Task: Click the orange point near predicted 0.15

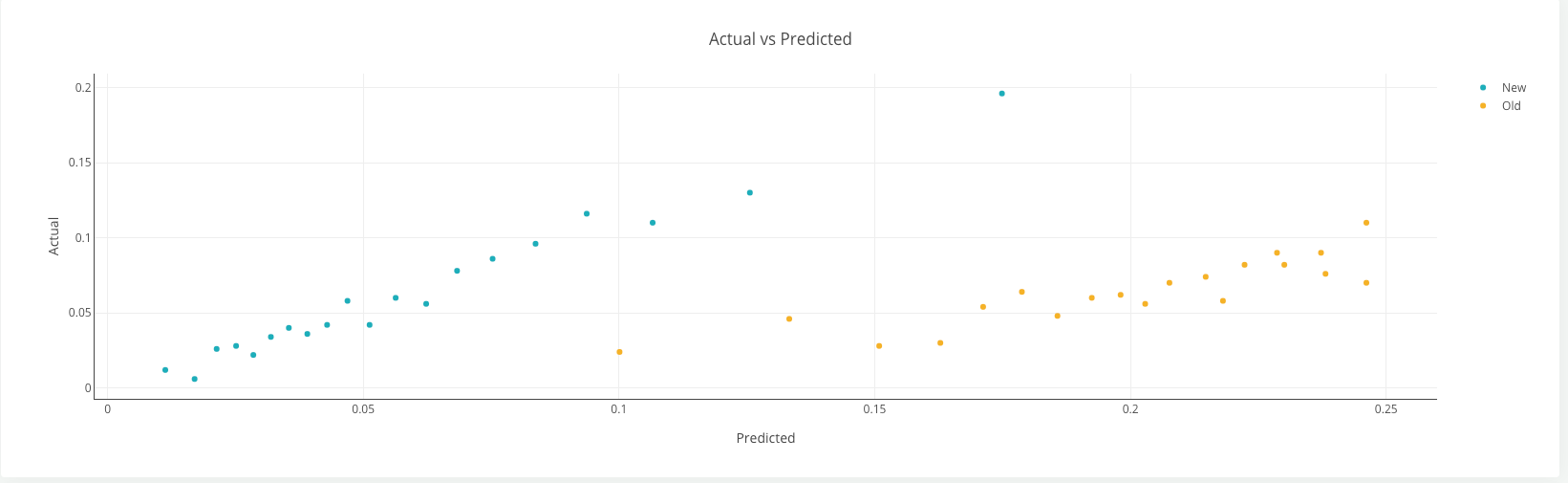Action: pos(879,346)
